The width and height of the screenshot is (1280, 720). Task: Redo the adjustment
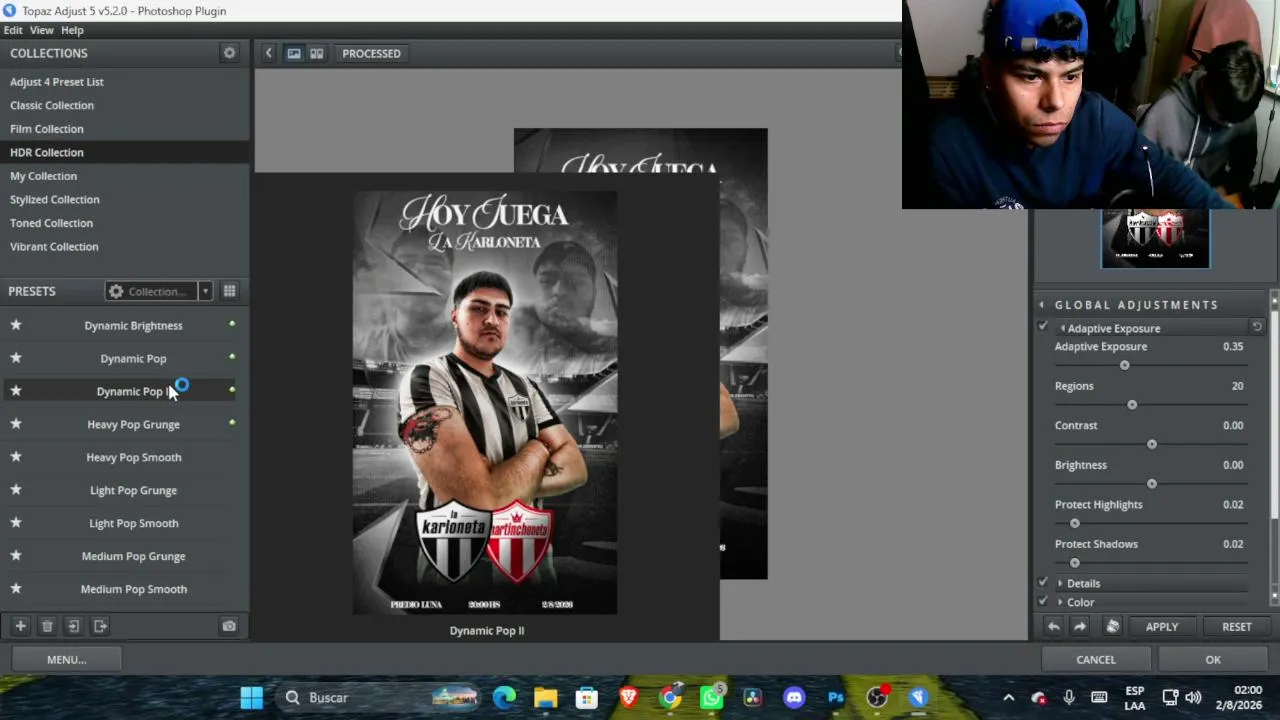1080,627
